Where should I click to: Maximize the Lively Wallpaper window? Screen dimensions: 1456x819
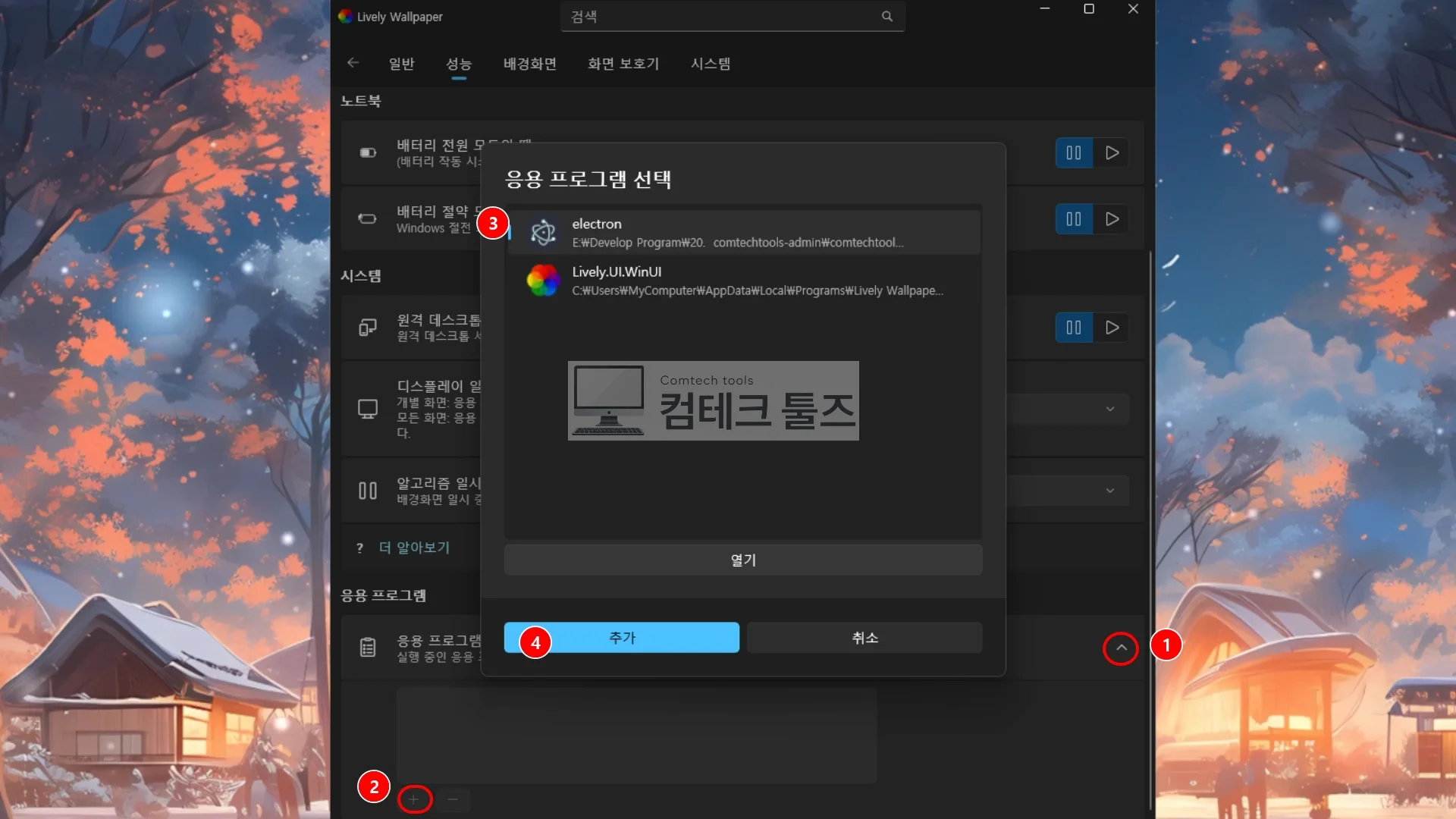point(1089,9)
